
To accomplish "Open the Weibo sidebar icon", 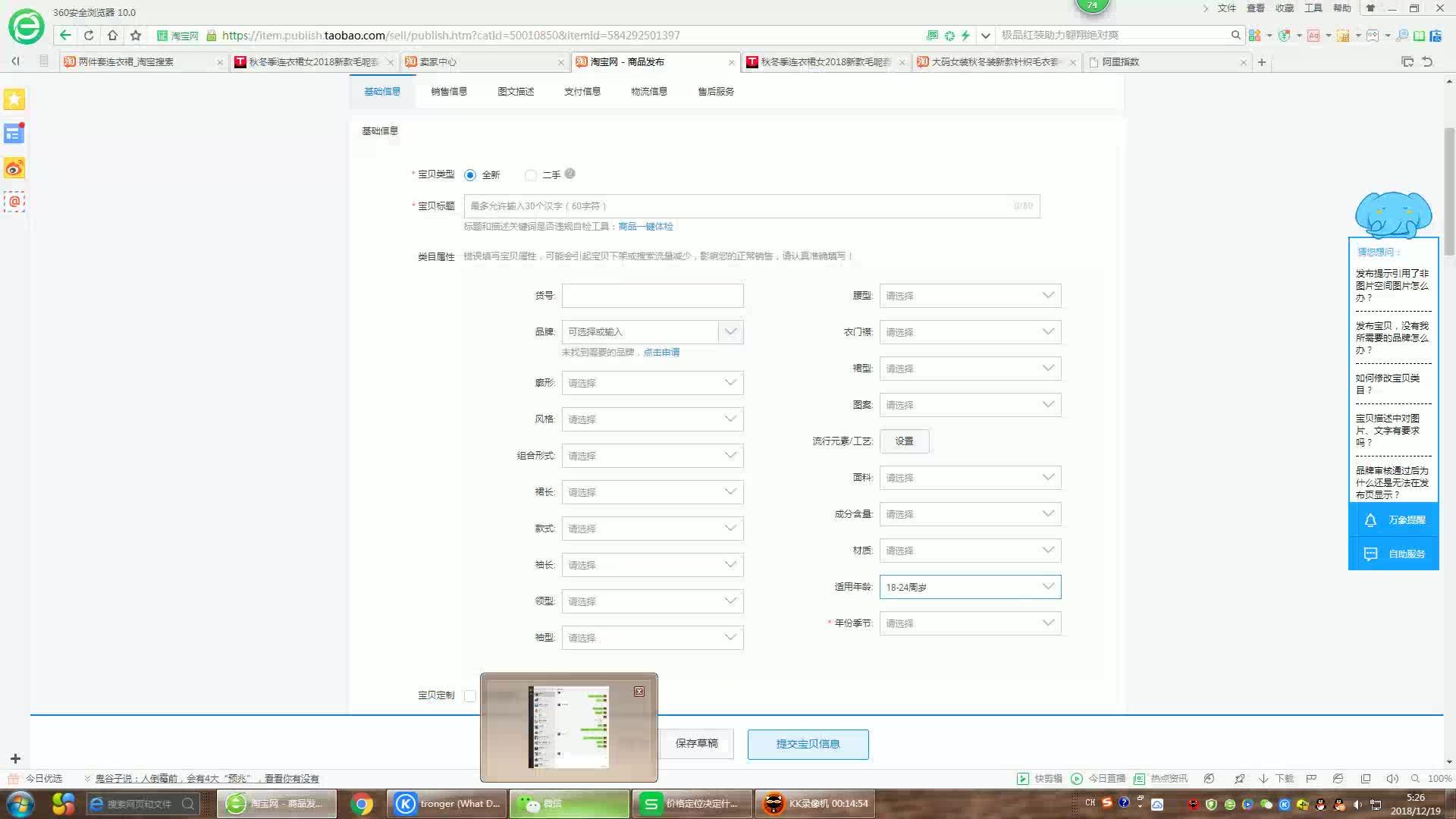I will [14, 168].
